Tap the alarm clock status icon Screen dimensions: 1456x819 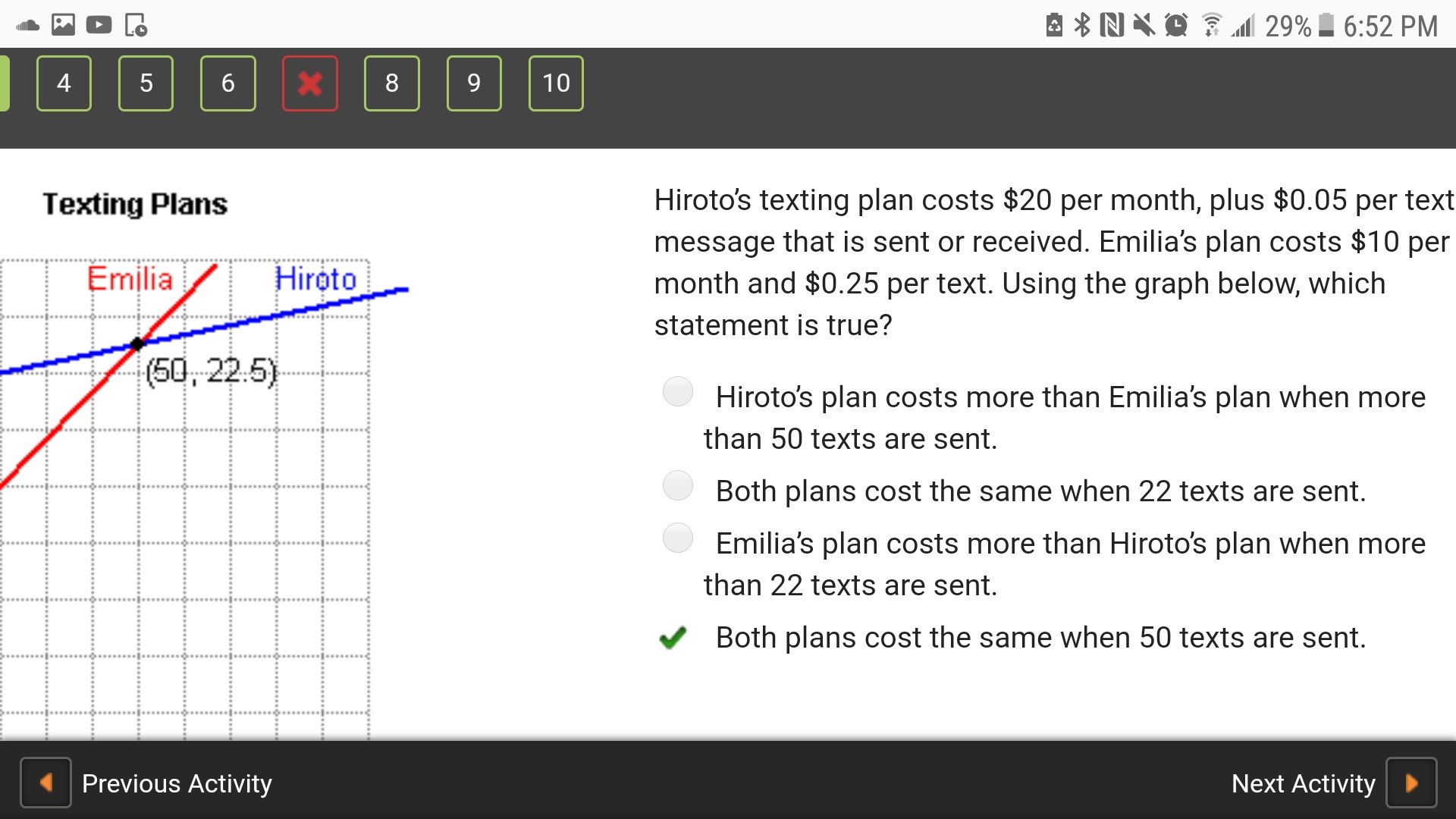[1176, 25]
